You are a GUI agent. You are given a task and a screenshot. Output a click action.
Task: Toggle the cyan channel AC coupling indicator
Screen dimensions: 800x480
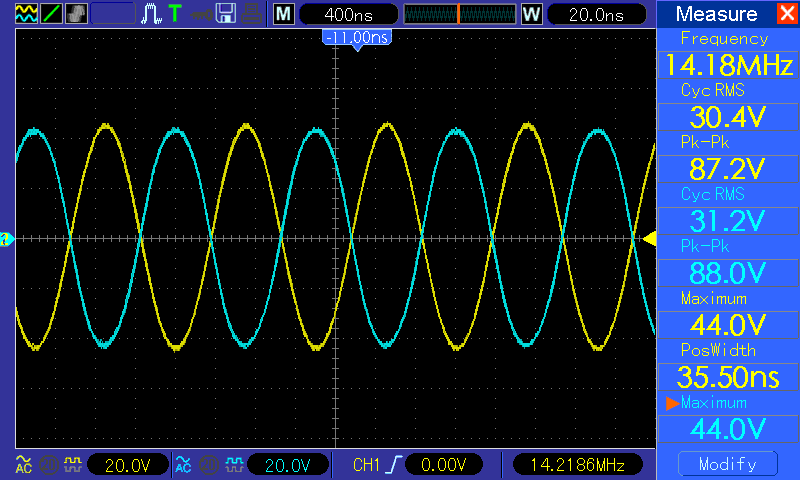click(183, 464)
